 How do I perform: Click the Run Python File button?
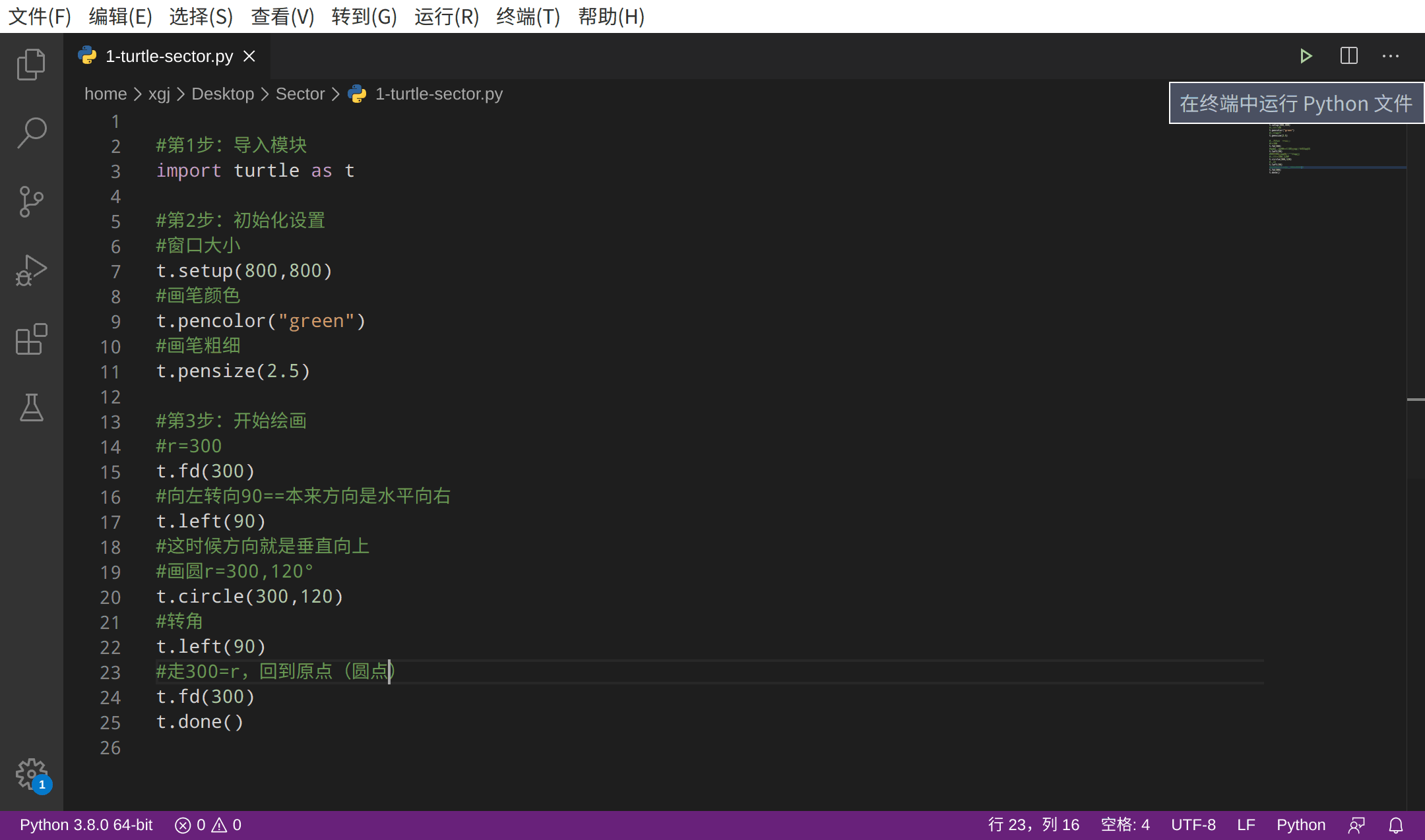(1306, 55)
